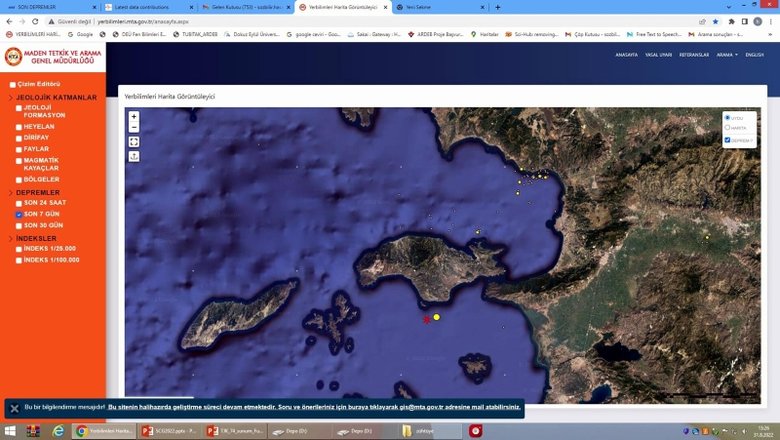This screenshot has width=780, height=440.
Task: Enable FAYLAR layer checkbox
Action: coord(19,150)
